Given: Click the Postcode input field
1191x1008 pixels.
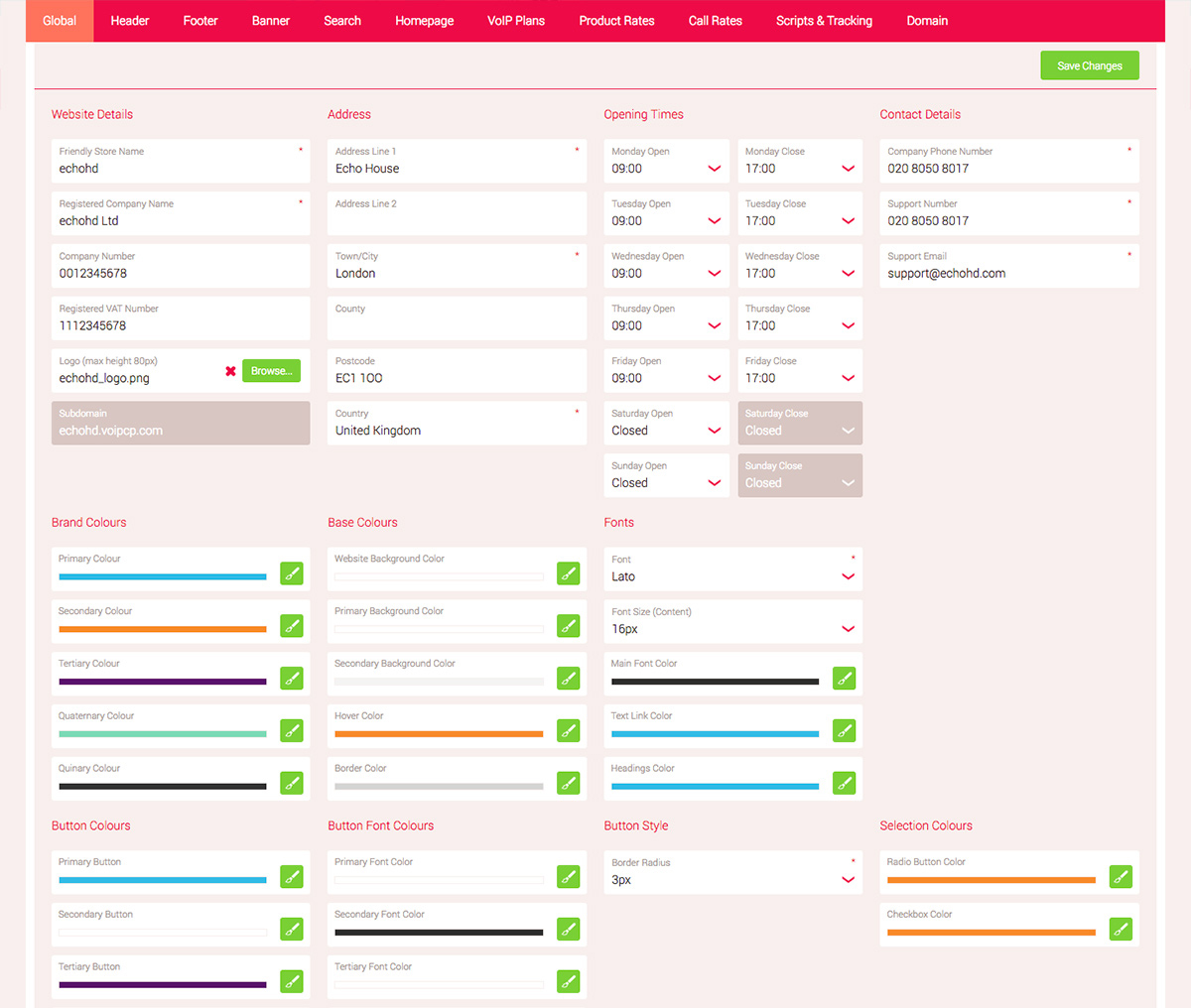Looking at the screenshot, I should [x=458, y=371].
